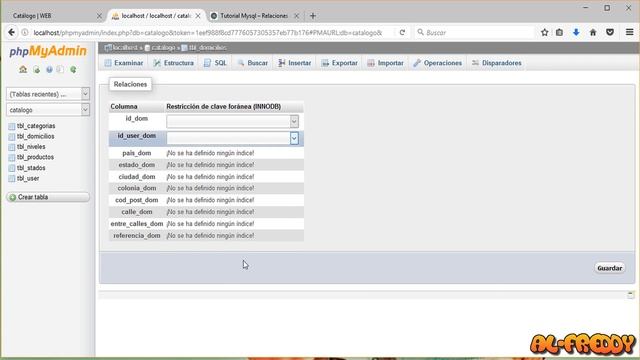Open the Estructura tab
Image resolution: width=640 pixels, height=360 pixels.
[x=173, y=63]
